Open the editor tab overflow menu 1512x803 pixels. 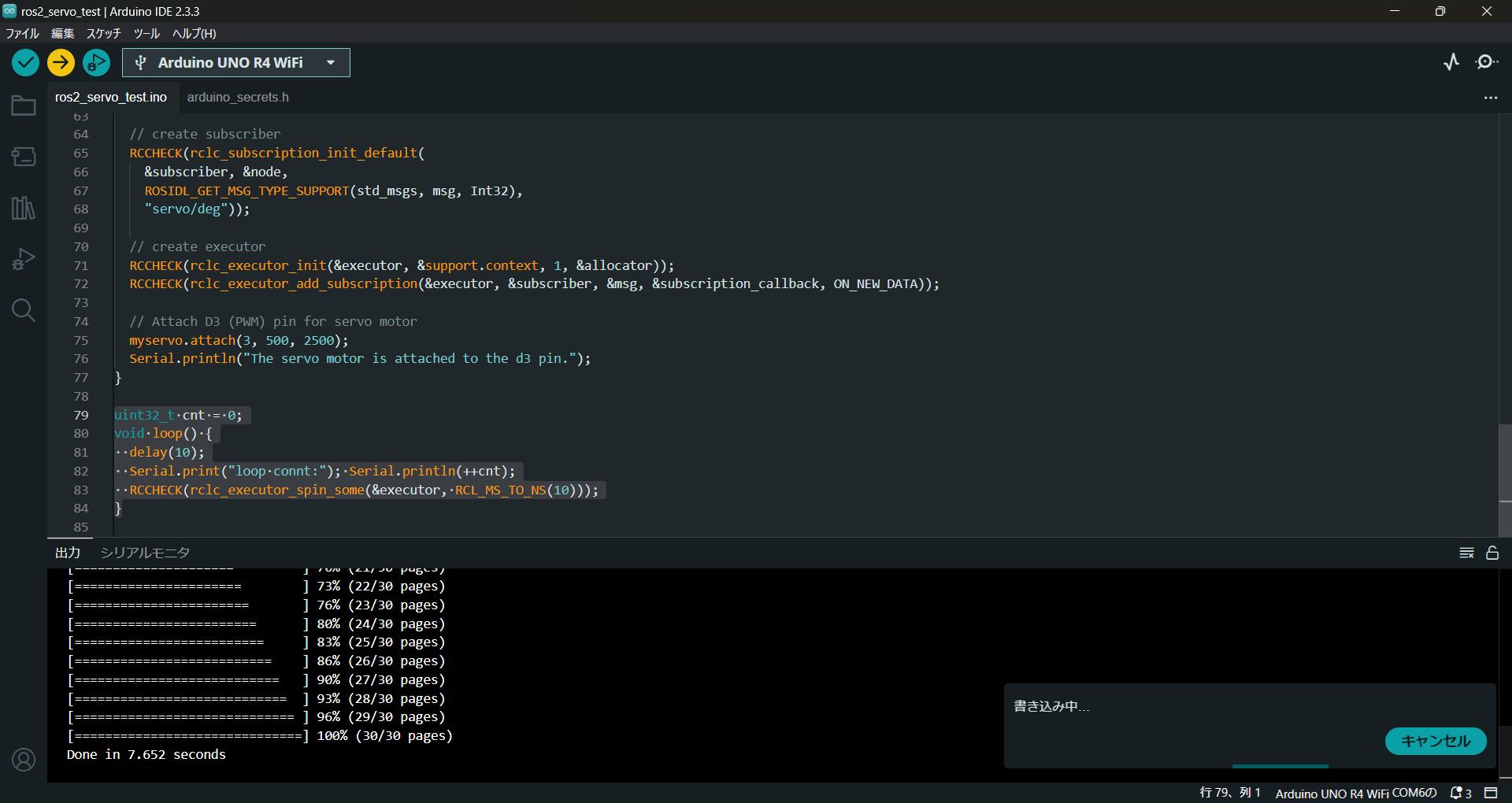pyautogui.click(x=1491, y=98)
